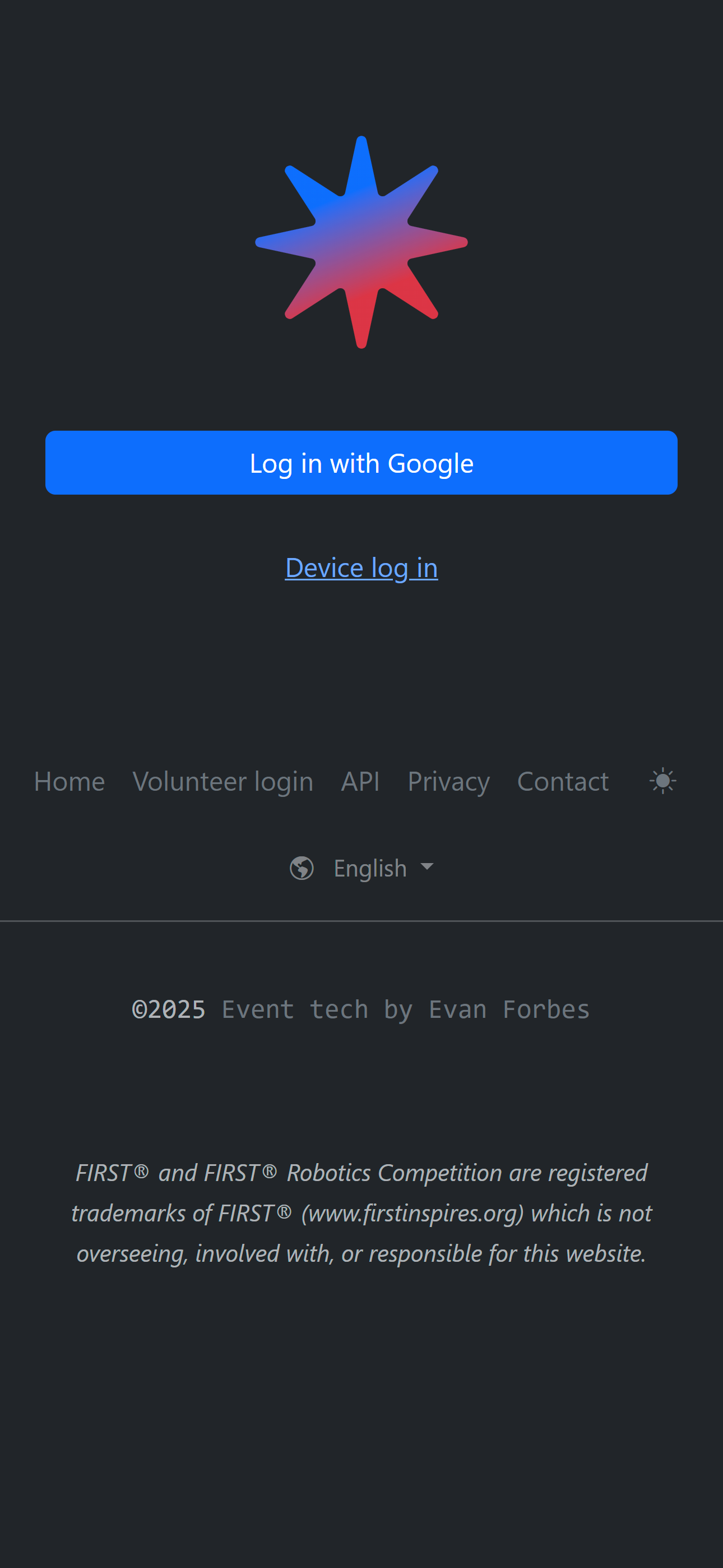Open the Device log in link
723x1568 pixels.
pos(361,568)
